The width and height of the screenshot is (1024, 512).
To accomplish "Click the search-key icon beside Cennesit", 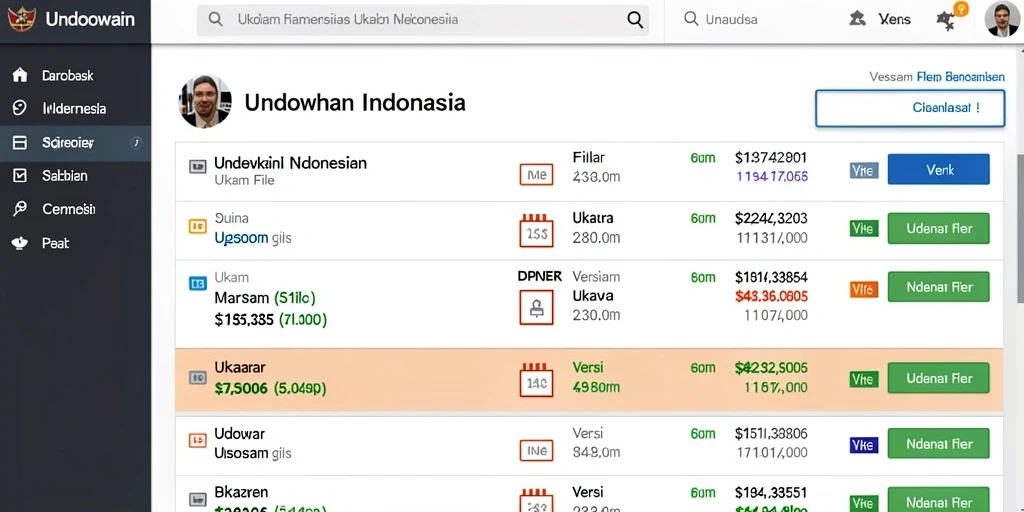I will point(20,209).
